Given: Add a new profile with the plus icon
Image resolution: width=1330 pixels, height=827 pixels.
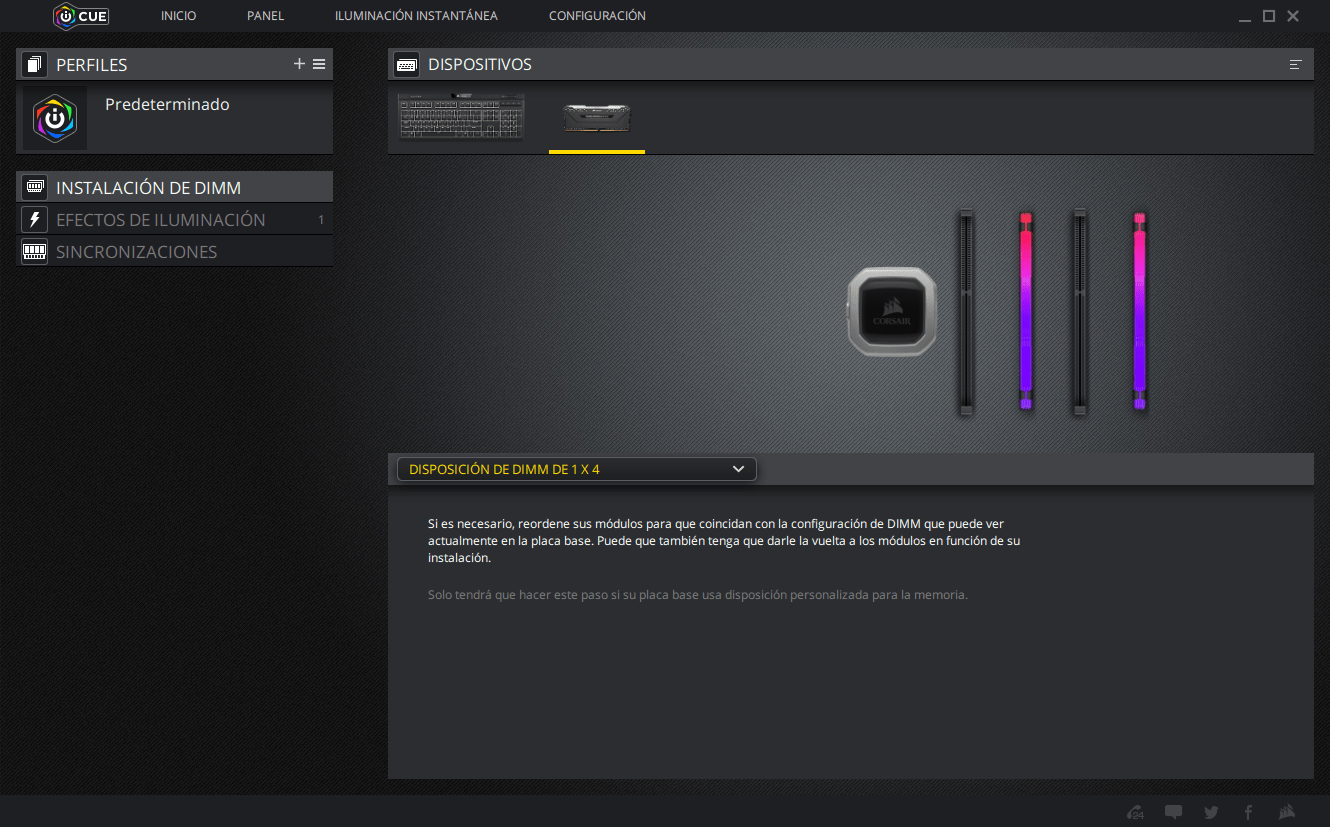Looking at the screenshot, I should (x=299, y=64).
